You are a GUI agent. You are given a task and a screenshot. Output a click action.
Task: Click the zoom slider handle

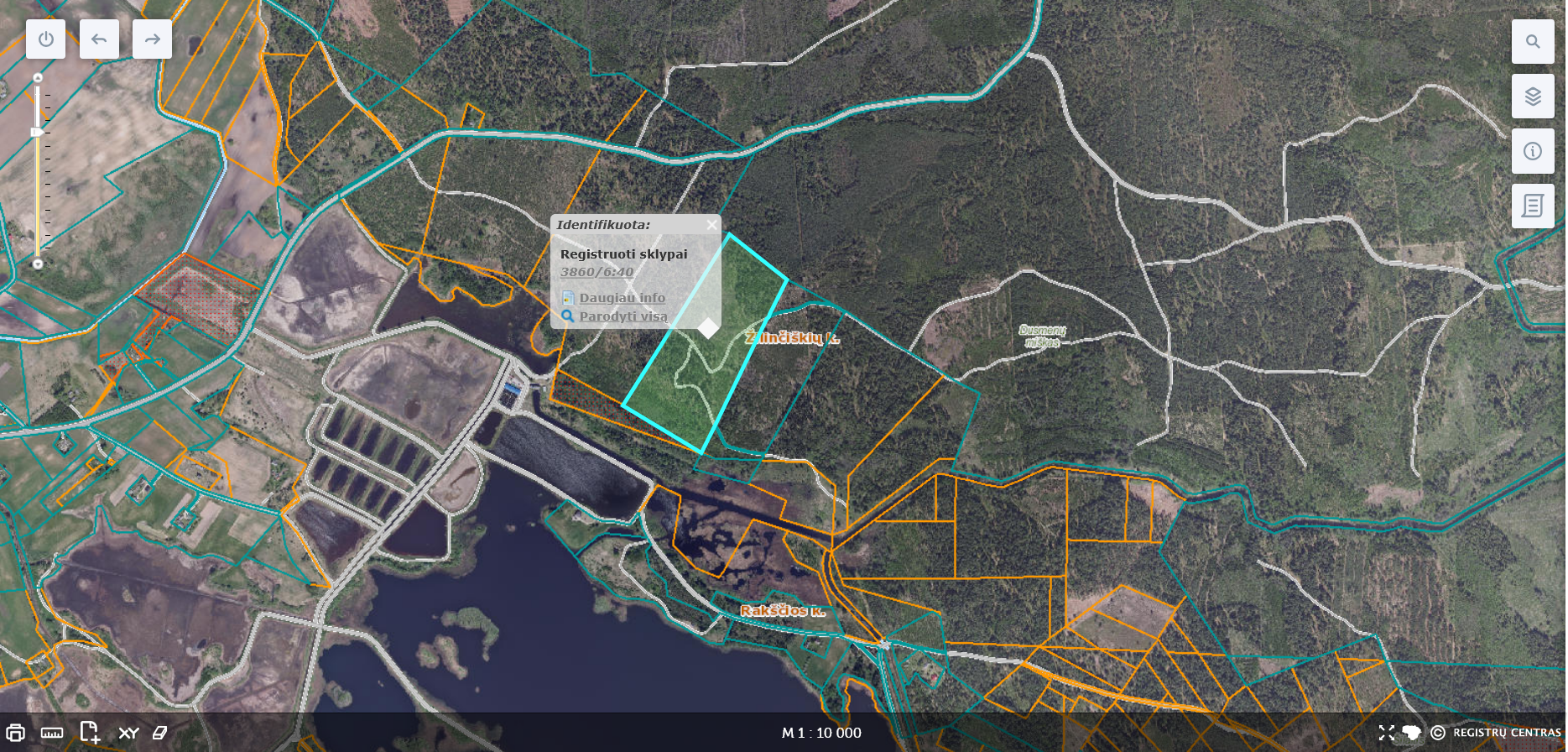coord(38,132)
